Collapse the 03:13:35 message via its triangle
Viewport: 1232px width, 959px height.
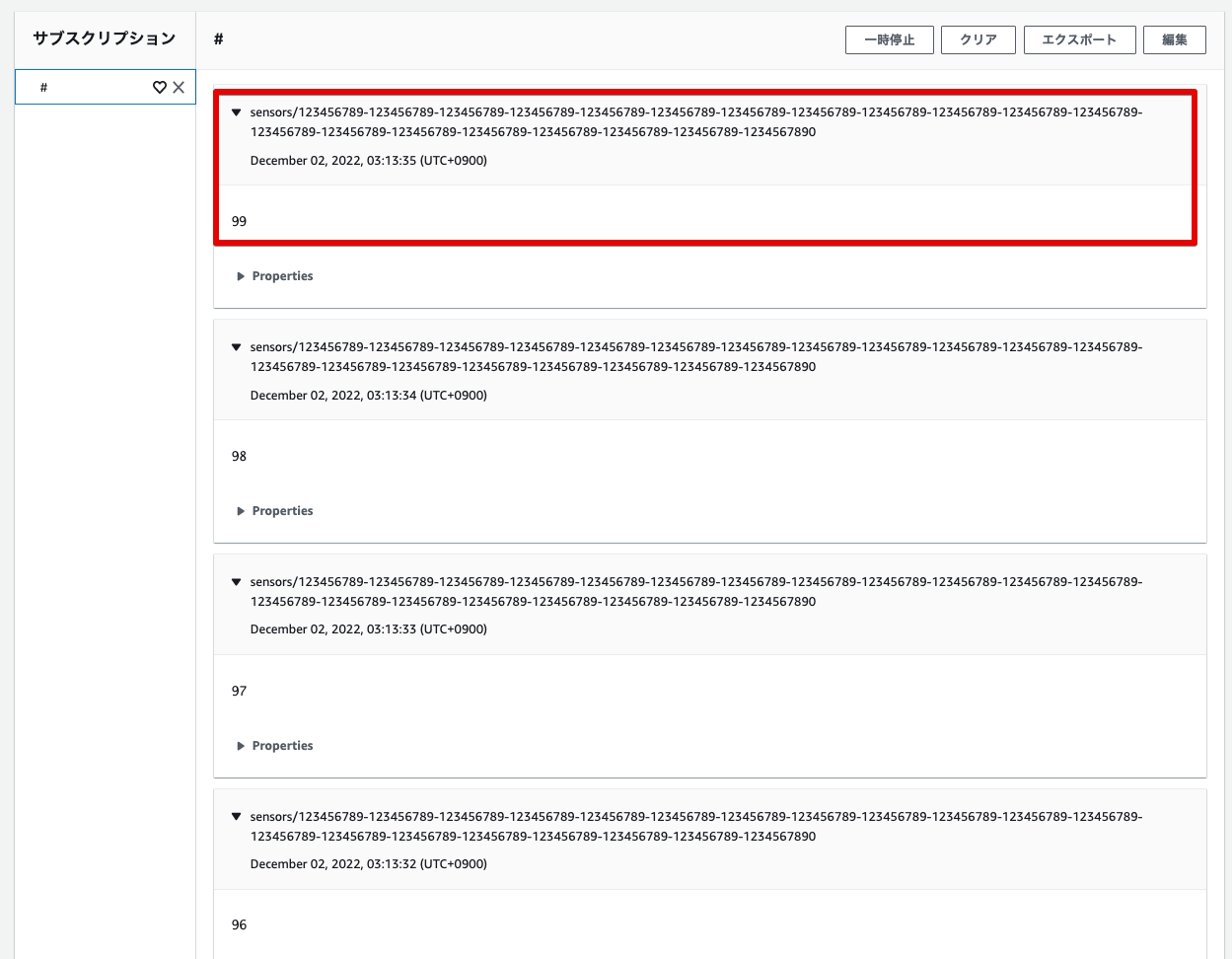coord(235,111)
